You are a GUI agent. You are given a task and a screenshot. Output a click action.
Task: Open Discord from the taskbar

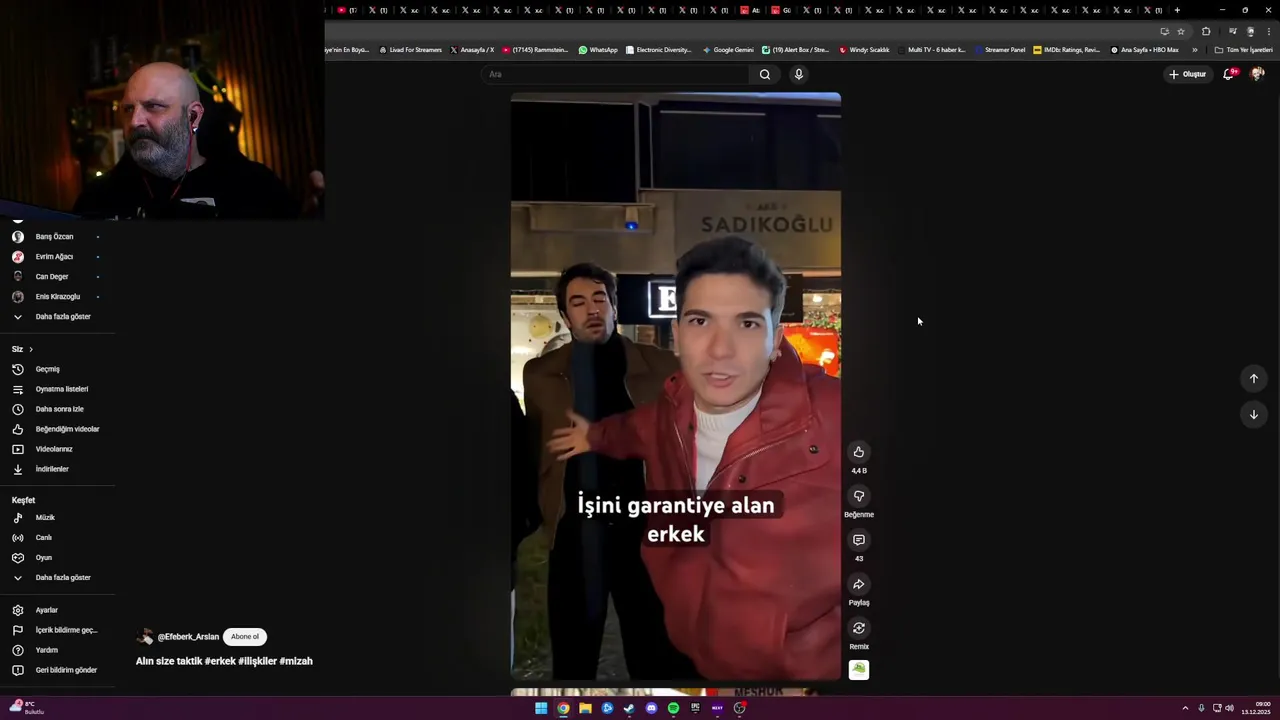coord(651,708)
